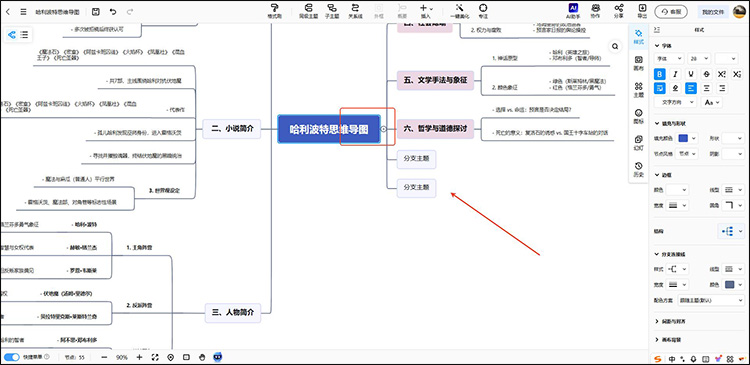Switch to the 主题 theme tab in sidebar

[x=638, y=89]
